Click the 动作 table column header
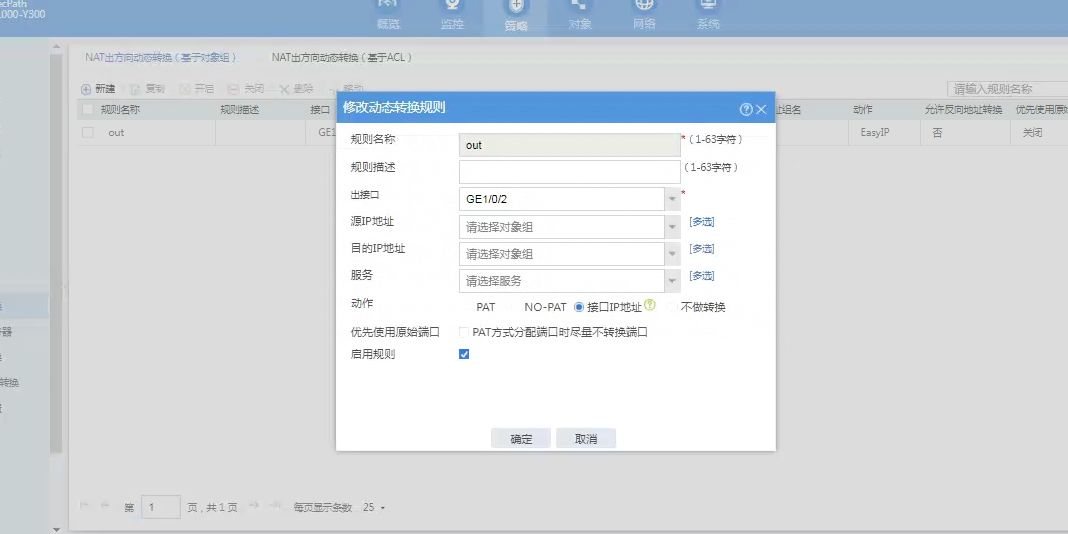 862,110
